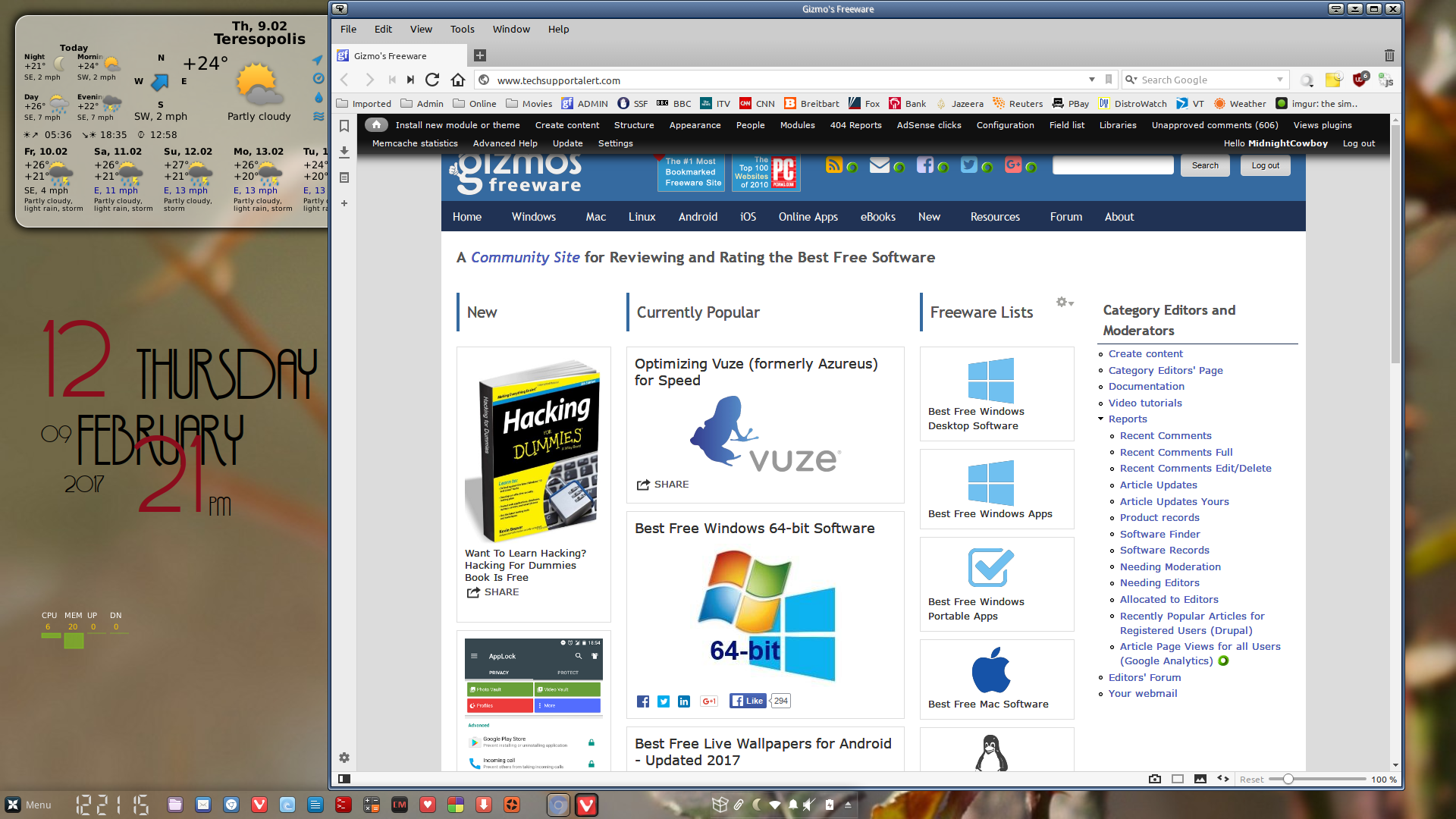The width and height of the screenshot is (1456, 819).
Task: Toggle page tiling in the status bar
Action: point(1178,779)
